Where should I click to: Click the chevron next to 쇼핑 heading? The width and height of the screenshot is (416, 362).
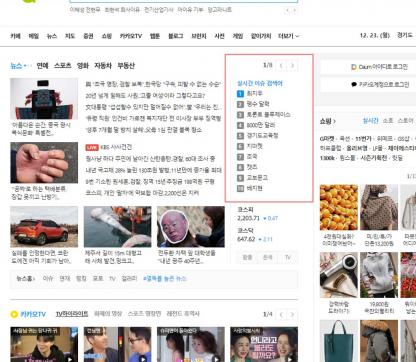coord(334,121)
